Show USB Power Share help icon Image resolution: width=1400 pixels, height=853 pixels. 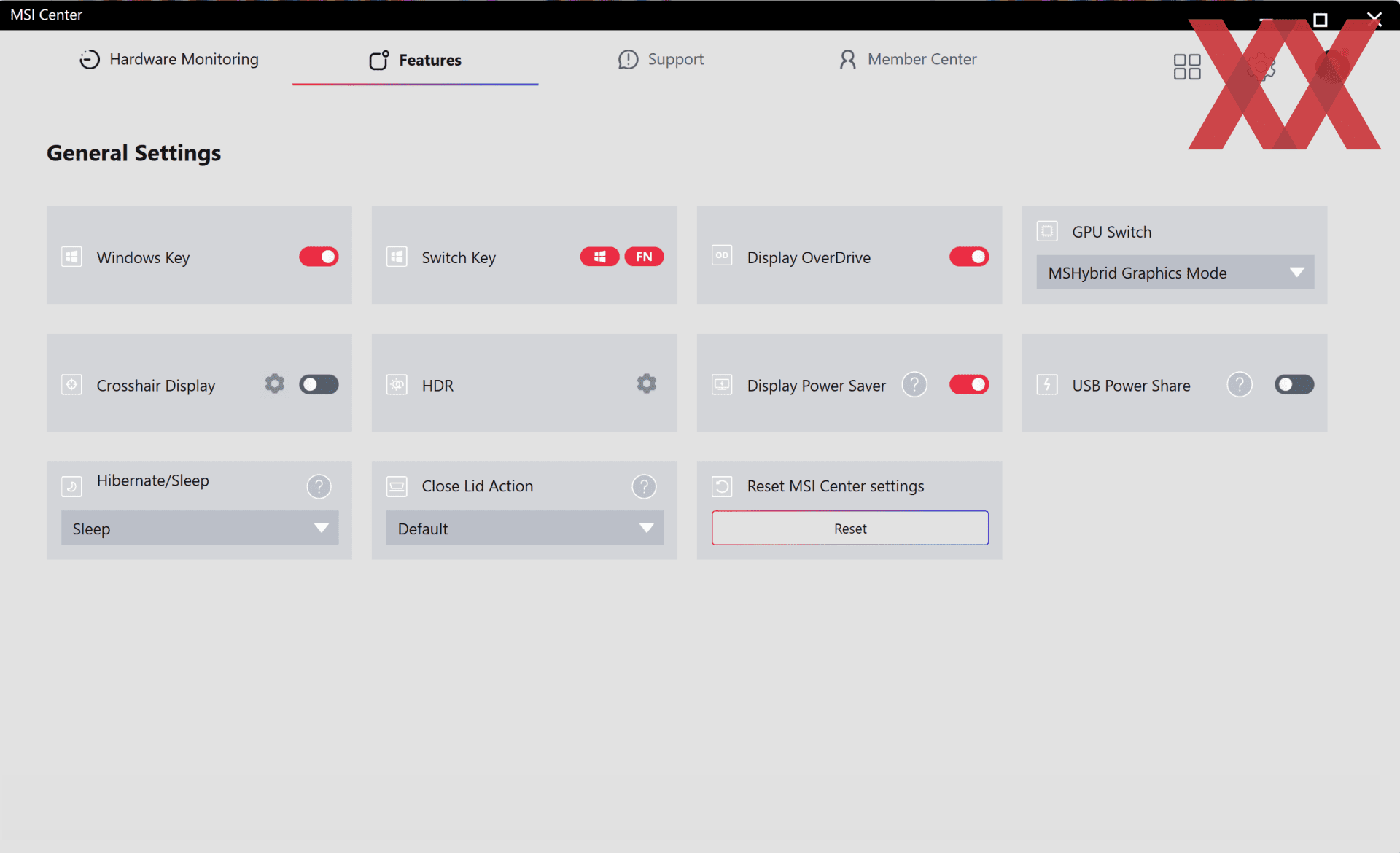click(x=1239, y=384)
